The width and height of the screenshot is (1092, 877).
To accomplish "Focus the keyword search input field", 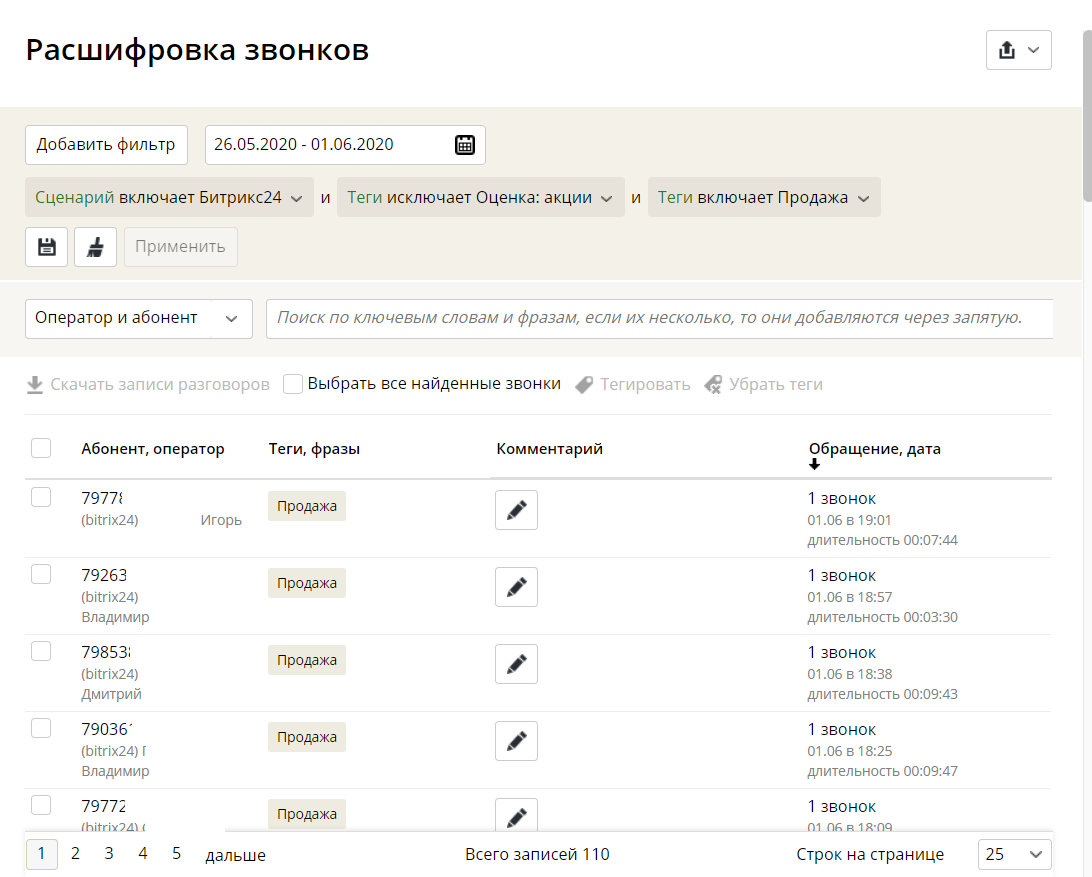I will point(658,319).
